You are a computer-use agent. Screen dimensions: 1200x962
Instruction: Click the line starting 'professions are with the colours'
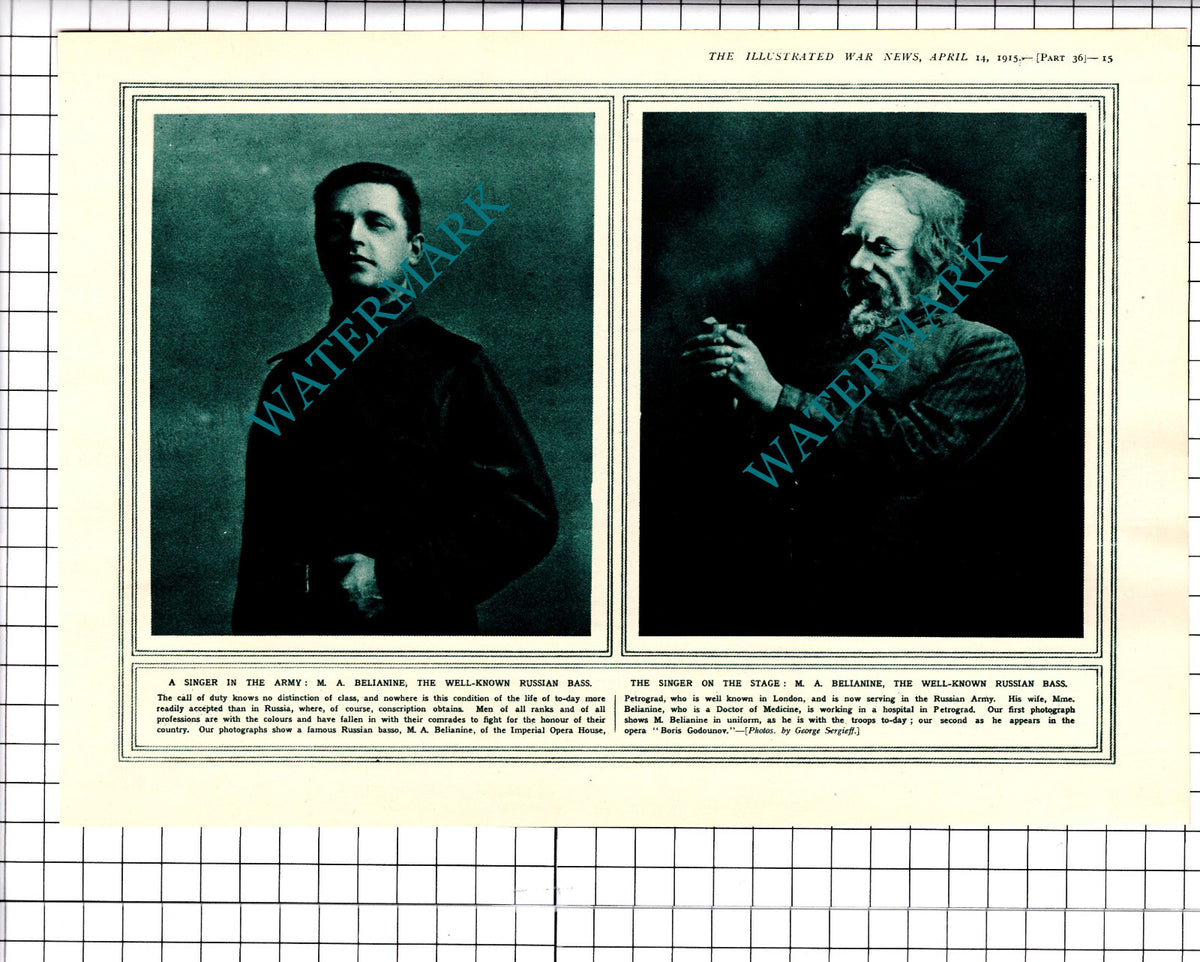tap(381, 720)
